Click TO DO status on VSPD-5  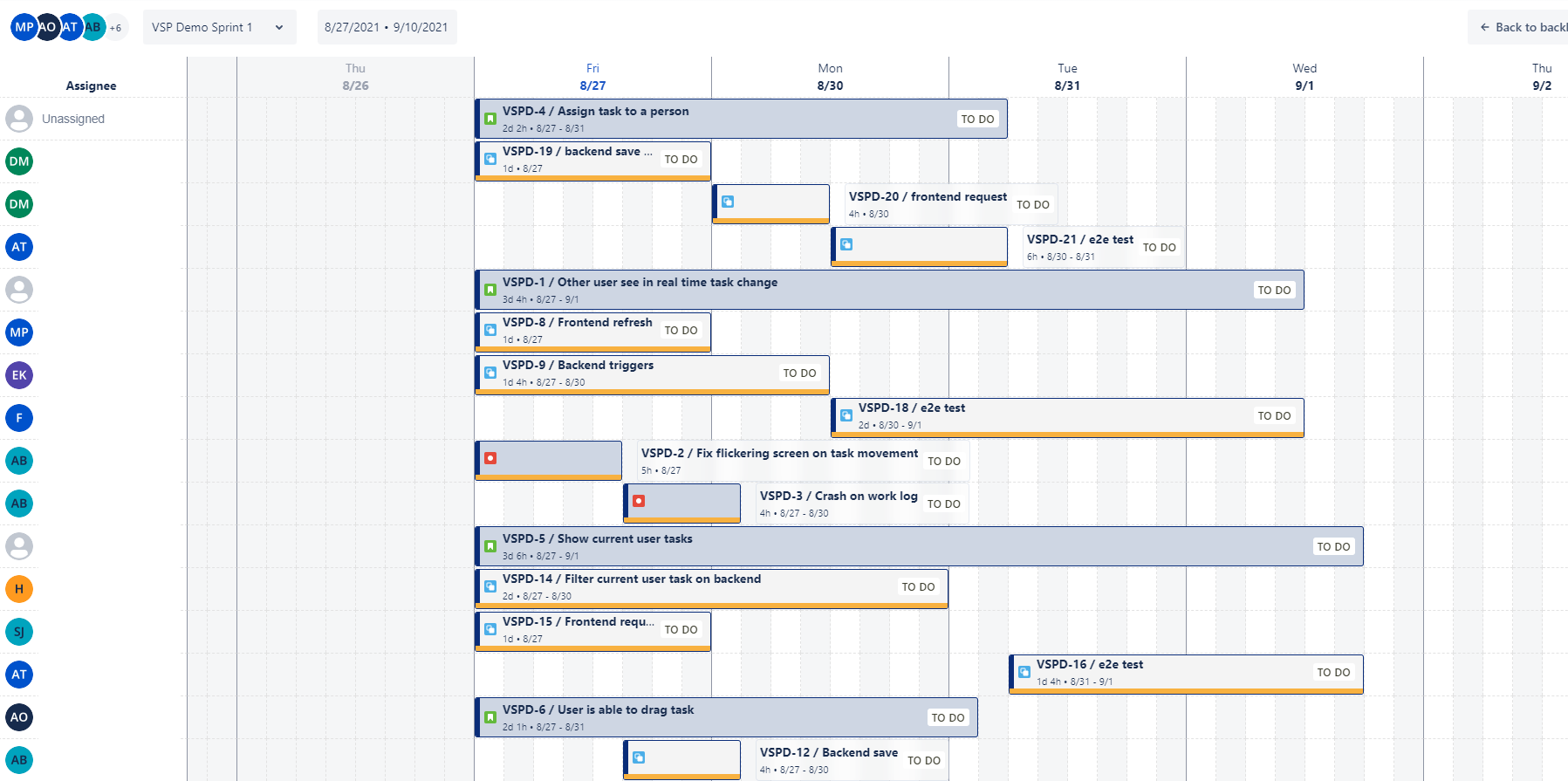[1332, 546]
